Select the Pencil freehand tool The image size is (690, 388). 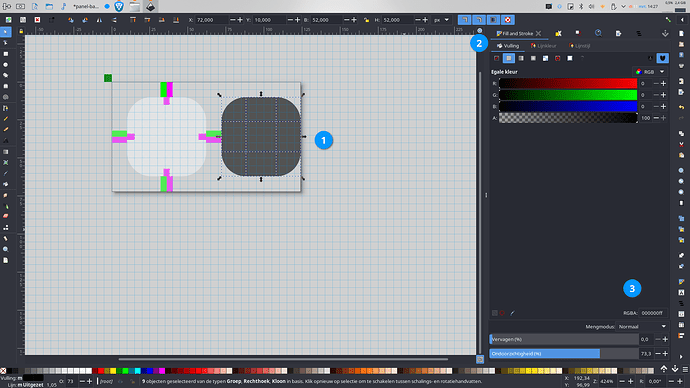(x=5, y=119)
